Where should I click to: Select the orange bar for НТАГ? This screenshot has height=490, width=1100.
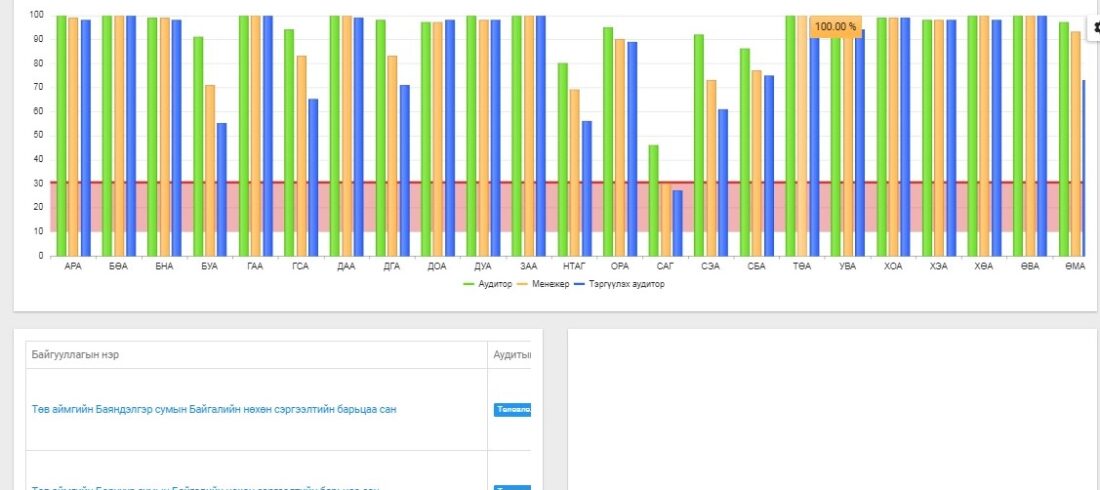pyautogui.click(x=575, y=173)
